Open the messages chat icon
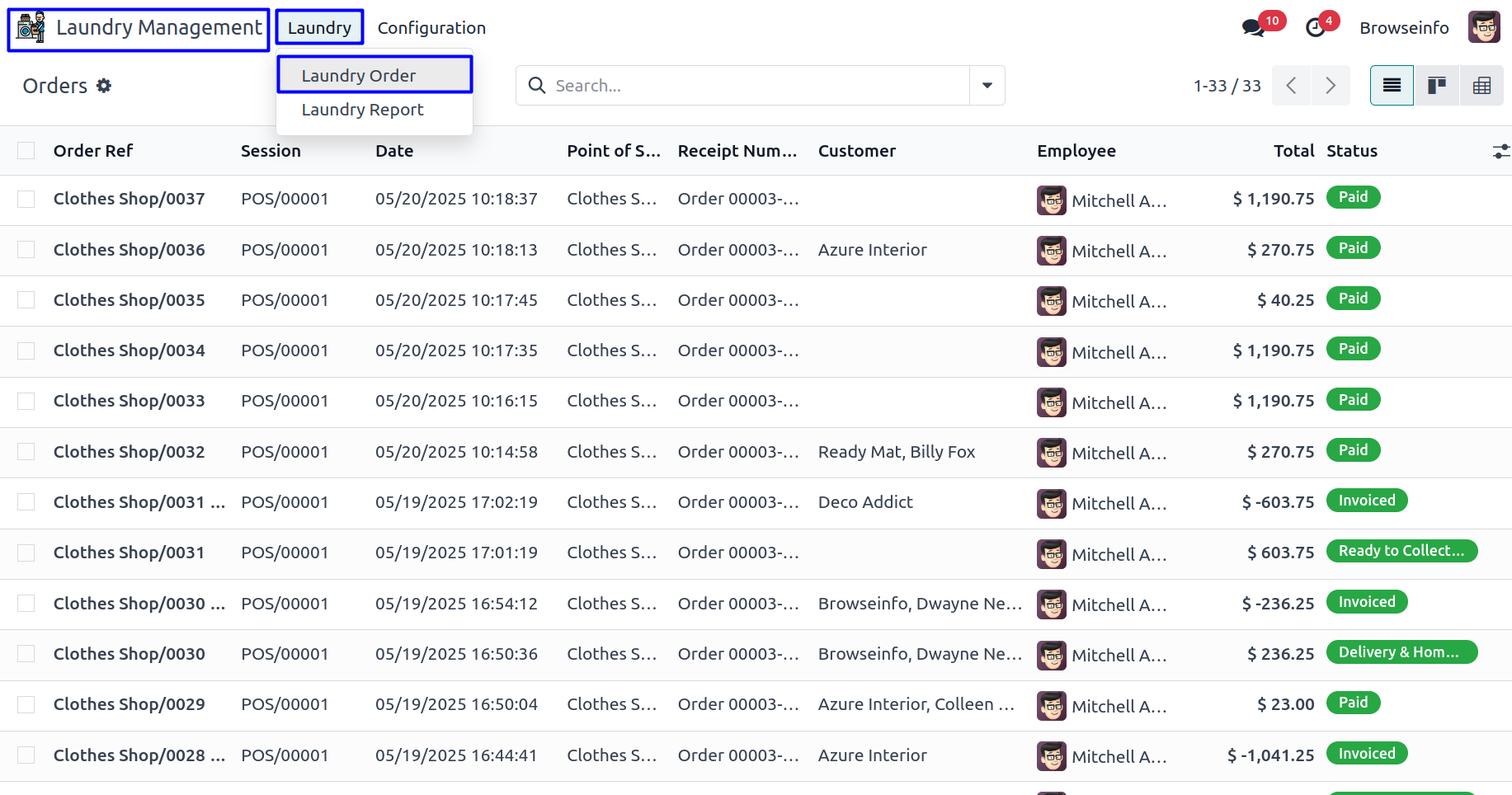This screenshot has width=1512, height=795. (1253, 28)
